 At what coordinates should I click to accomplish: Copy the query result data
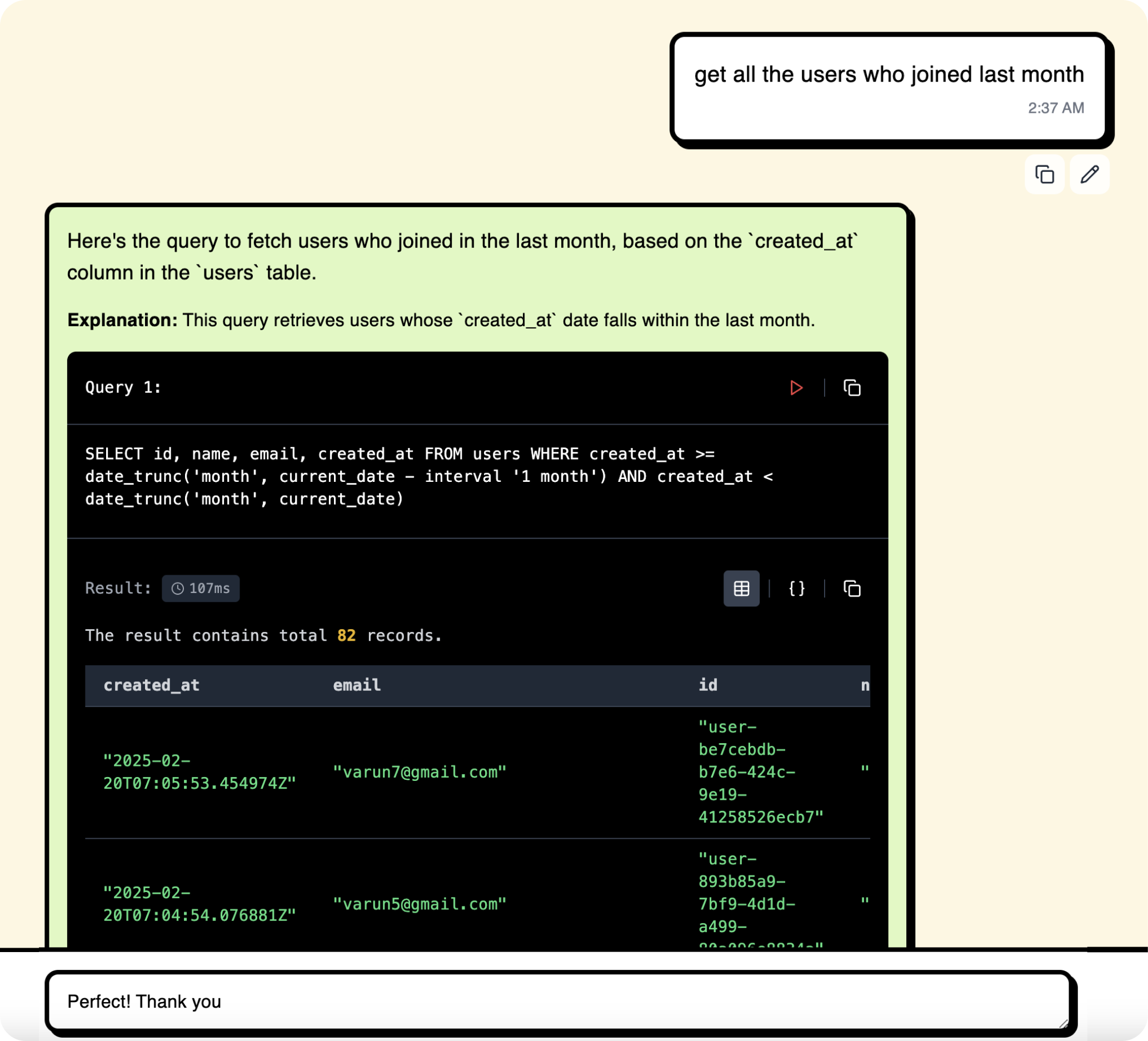[852, 588]
